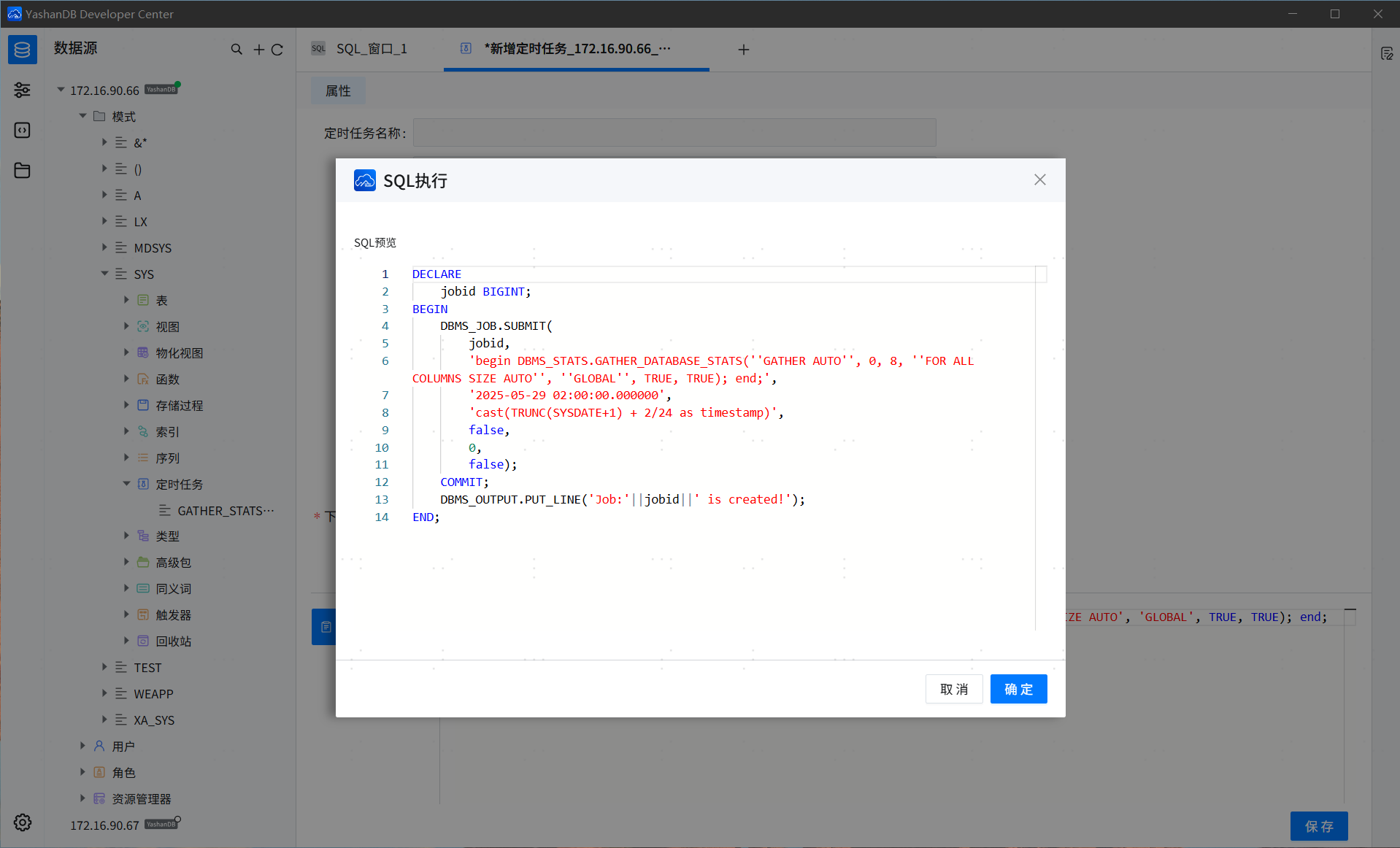Click the 用户 user icon in tree
The width and height of the screenshot is (1400, 848).
click(x=99, y=746)
